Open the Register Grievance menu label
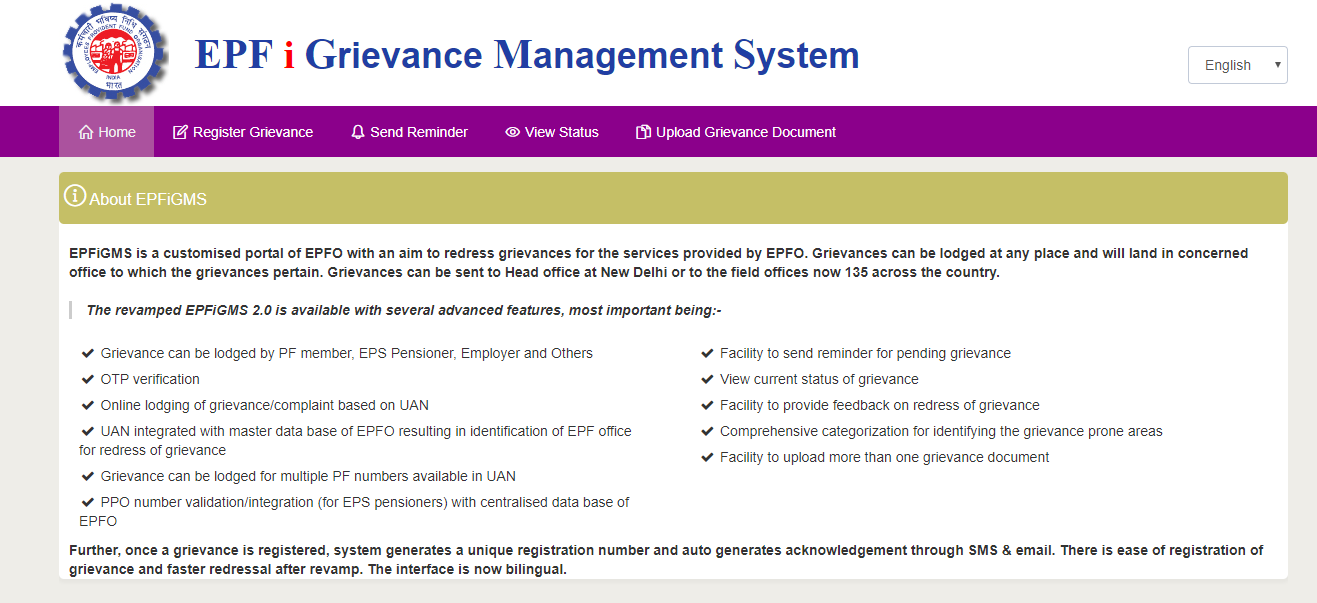This screenshot has height=603, width=1317. click(253, 132)
